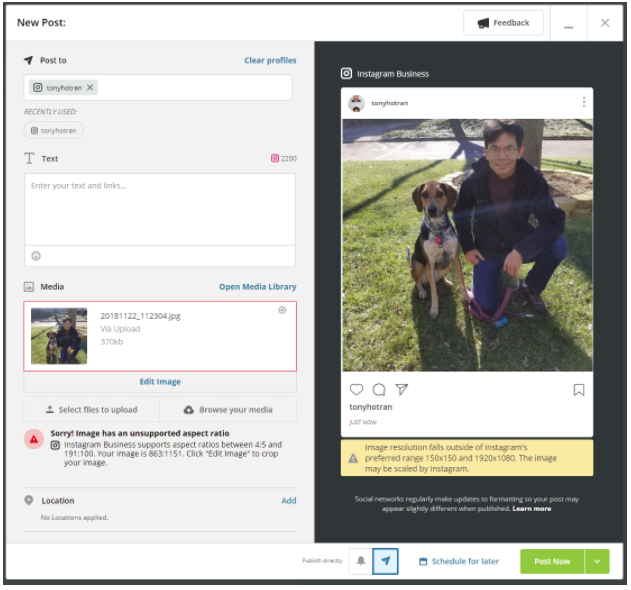Screen dimensions: 631x590
Task: Click inside the post text input area
Action: click(x=160, y=208)
